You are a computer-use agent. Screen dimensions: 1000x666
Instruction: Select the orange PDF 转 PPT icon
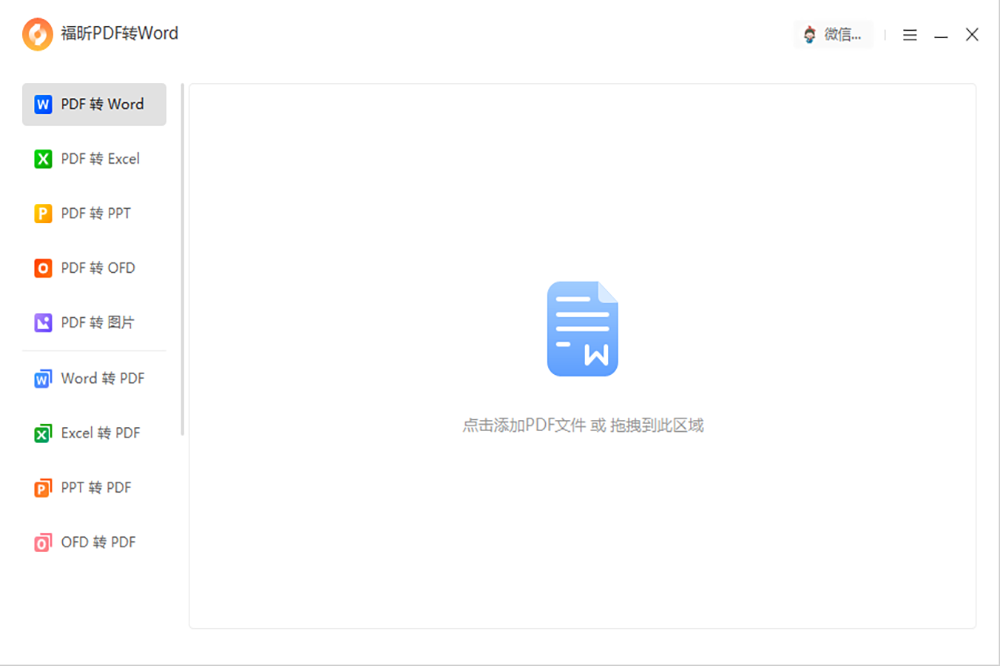pyautogui.click(x=42, y=213)
